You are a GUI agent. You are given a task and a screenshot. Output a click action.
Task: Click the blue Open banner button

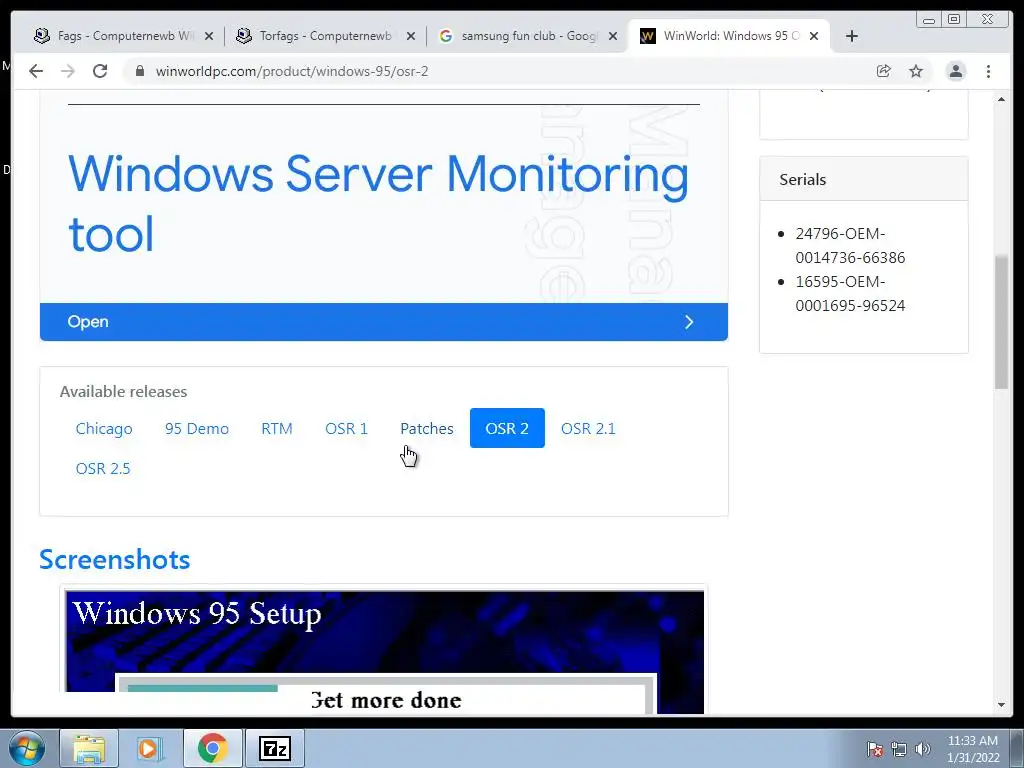(383, 322)
